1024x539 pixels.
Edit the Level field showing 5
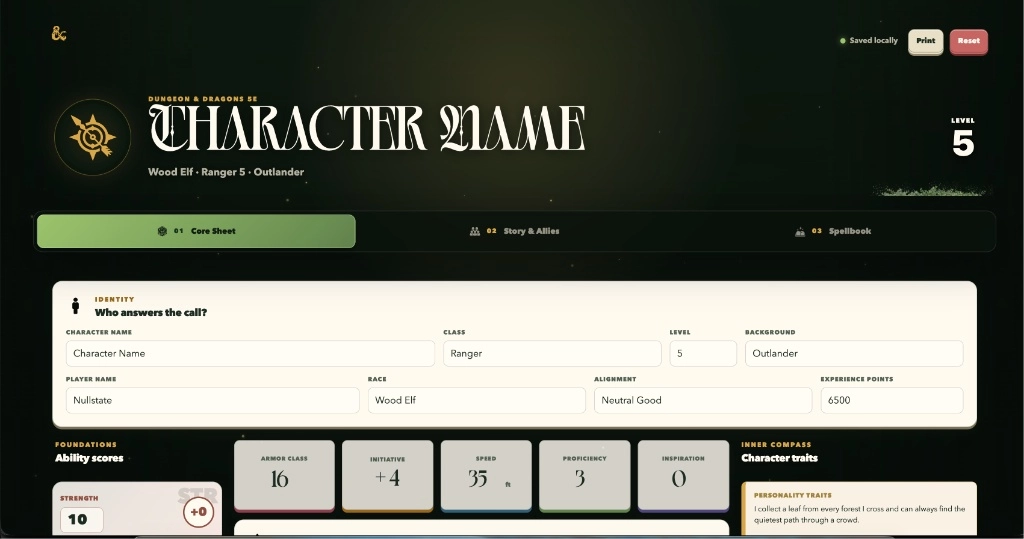(x=703, y=353)
